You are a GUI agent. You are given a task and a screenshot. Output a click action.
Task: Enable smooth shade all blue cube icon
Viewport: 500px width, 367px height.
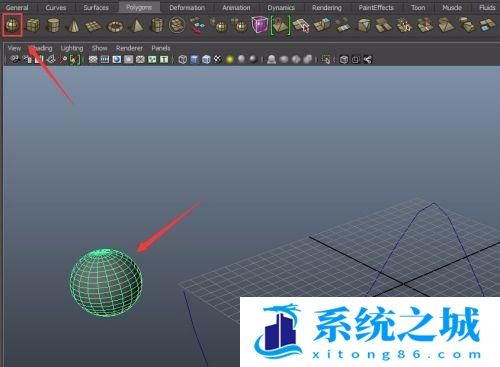[x=194, y=60]
